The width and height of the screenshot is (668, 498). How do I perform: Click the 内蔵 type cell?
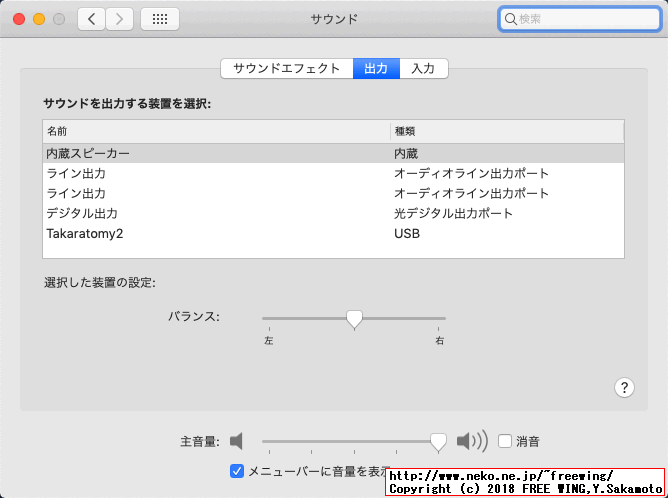point(406,153)
